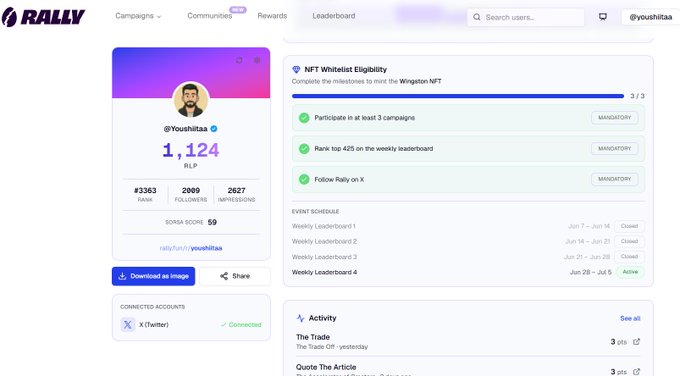
Task: Click Active badge for Weekly Leaderboard 4
Action: (630, 272)
